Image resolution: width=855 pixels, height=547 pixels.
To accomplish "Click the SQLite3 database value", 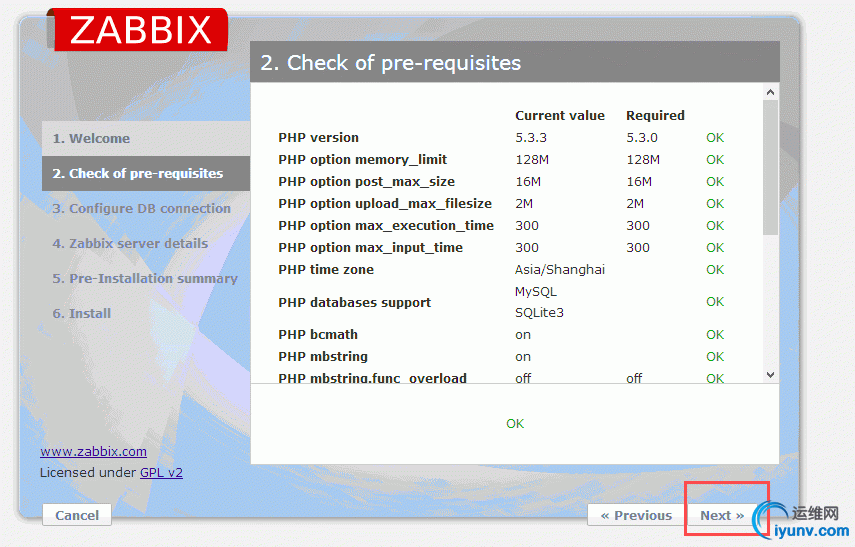I will (x=539, y=313).
